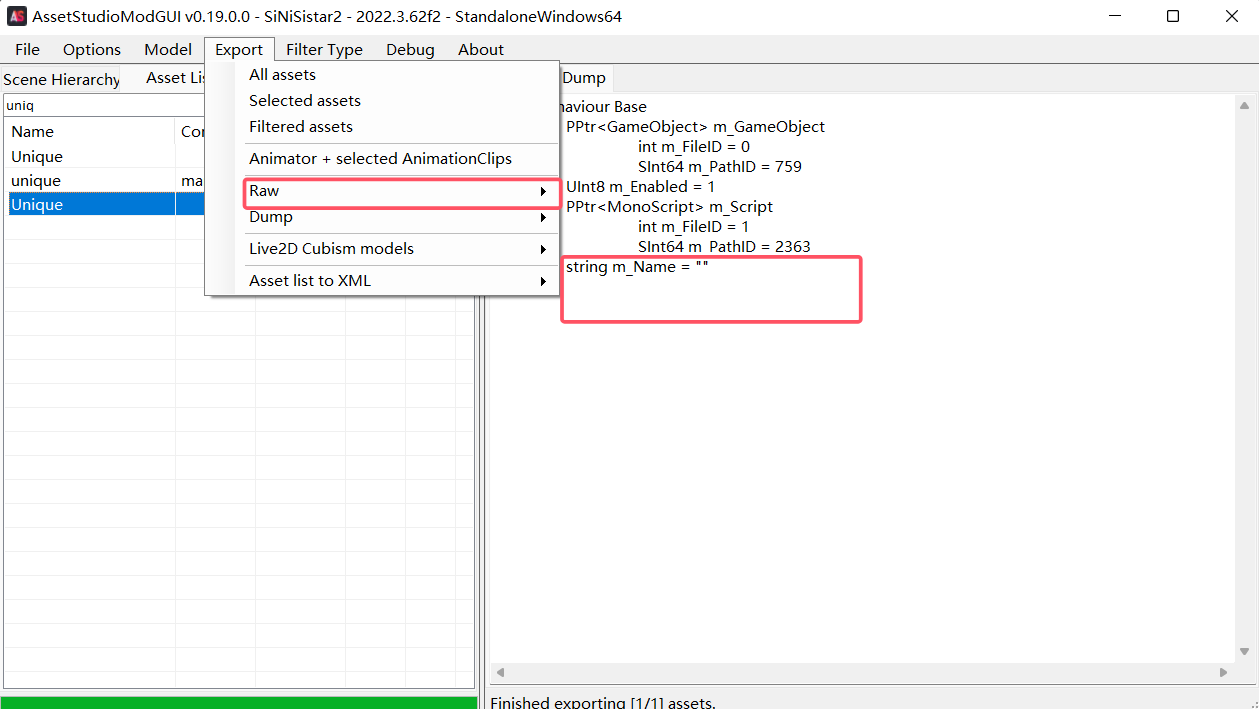Choose Selected assets export option
Screen dimensions: 1259x709
[305, 101]
